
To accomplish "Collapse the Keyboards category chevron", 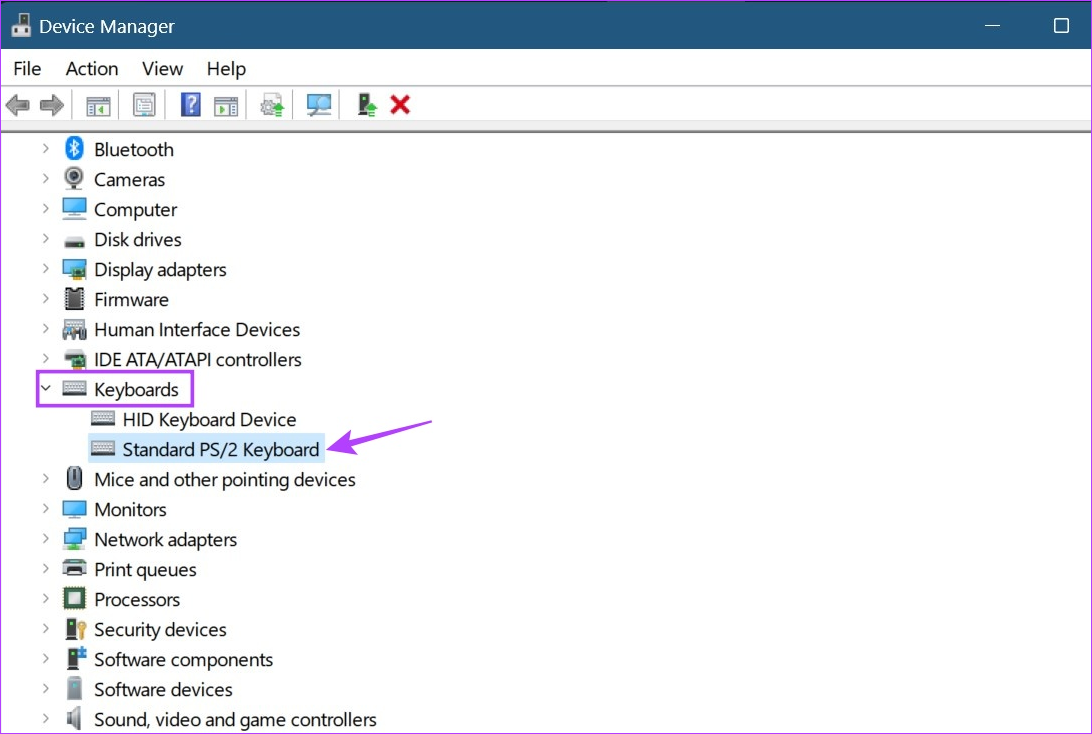I will click(x=46, y=389).
